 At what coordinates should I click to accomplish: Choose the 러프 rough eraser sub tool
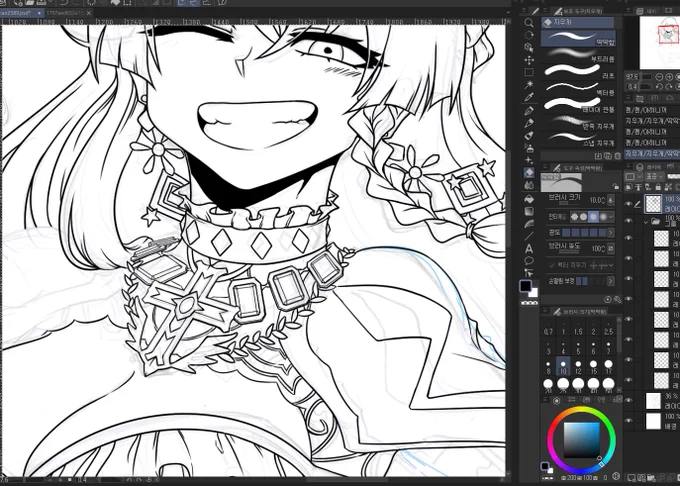(x=578, y=72)
